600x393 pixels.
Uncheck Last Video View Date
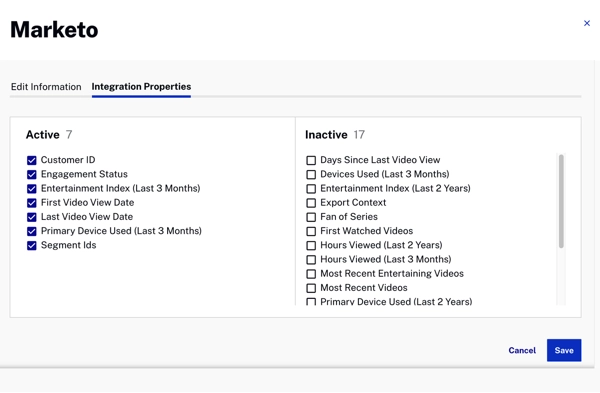point(32,217)
